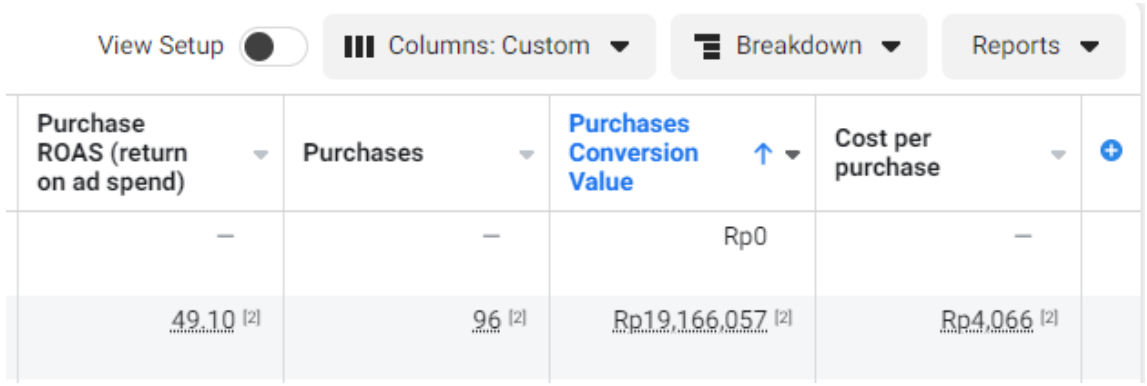Open Purchases Conversion Value column options arrow
1147x386 pixels.
point(793,154)
